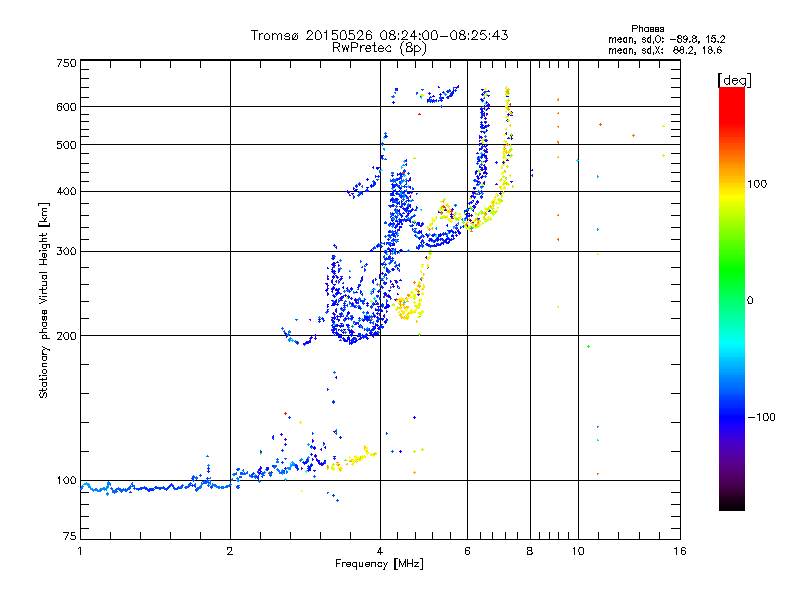Click the y-axis '600' tick label
The image size is (800, 600).
point(67,107)
